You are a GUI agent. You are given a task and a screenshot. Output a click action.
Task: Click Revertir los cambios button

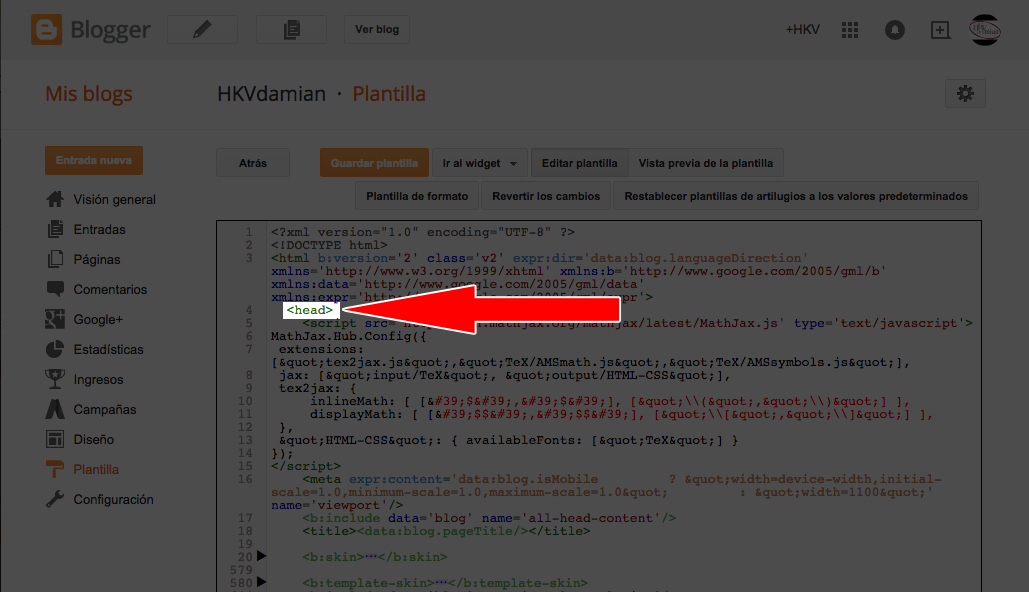546,196
